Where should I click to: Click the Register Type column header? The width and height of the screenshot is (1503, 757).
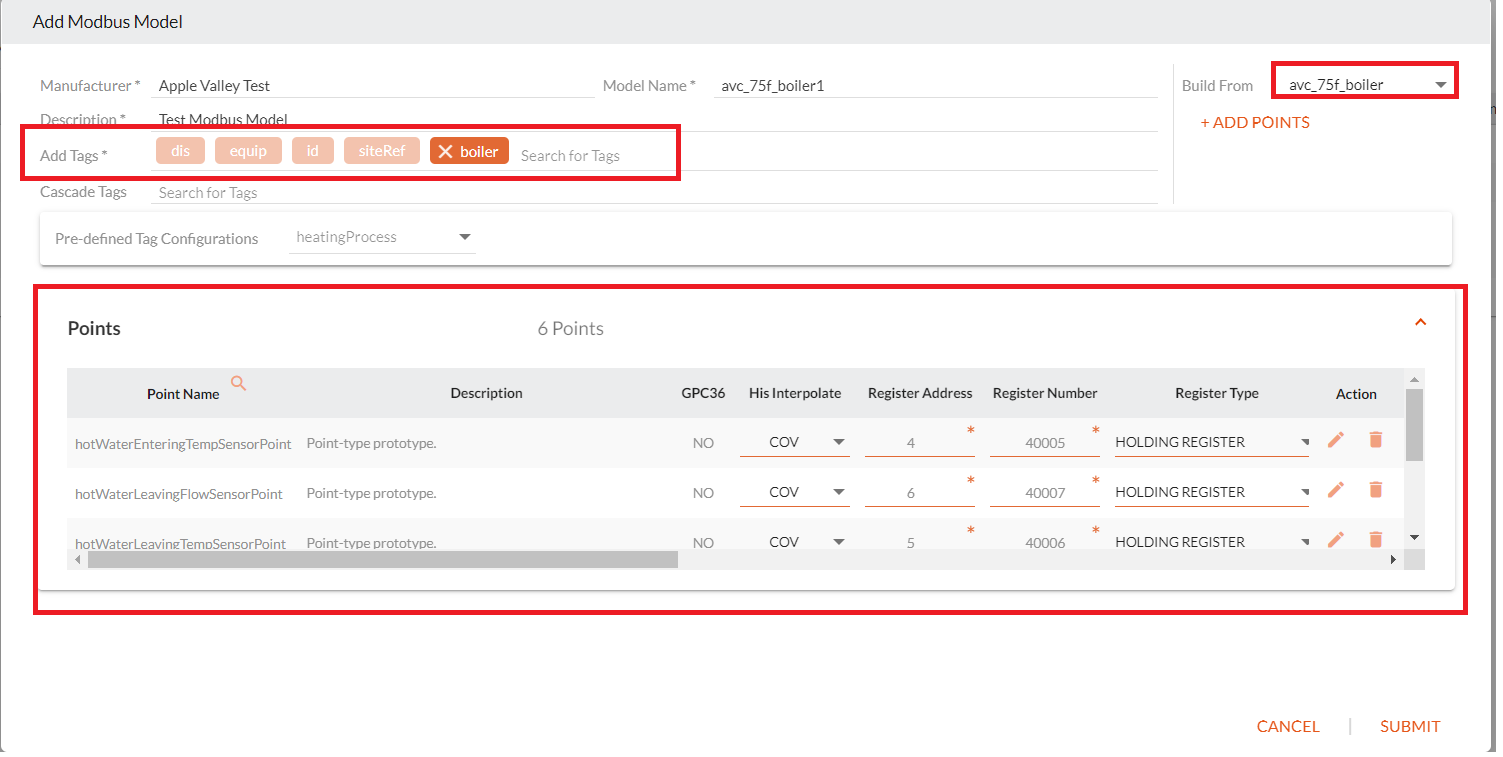(x=1216, y=393)
